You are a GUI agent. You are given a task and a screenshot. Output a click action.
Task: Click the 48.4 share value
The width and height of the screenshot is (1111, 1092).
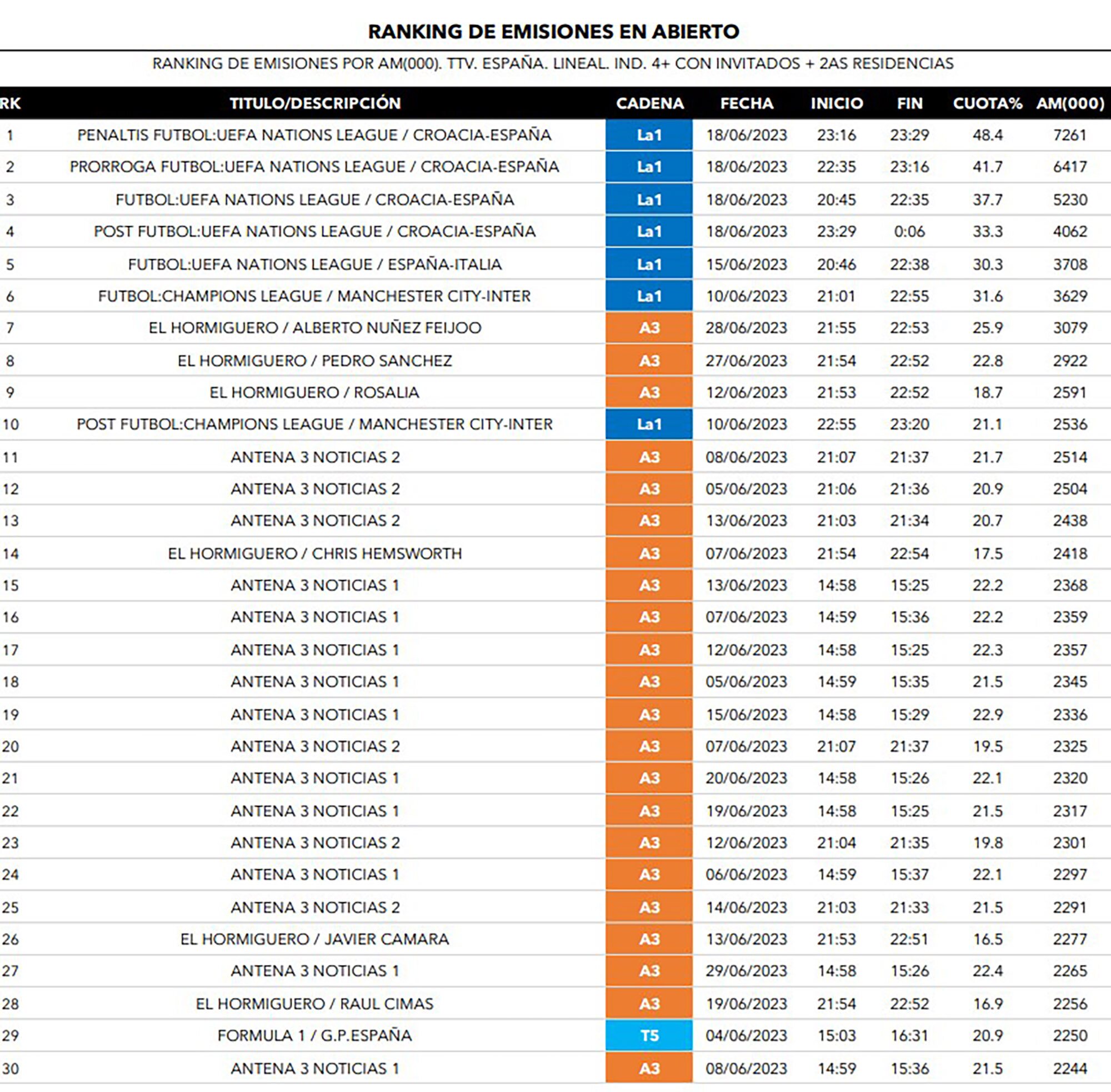987,135
